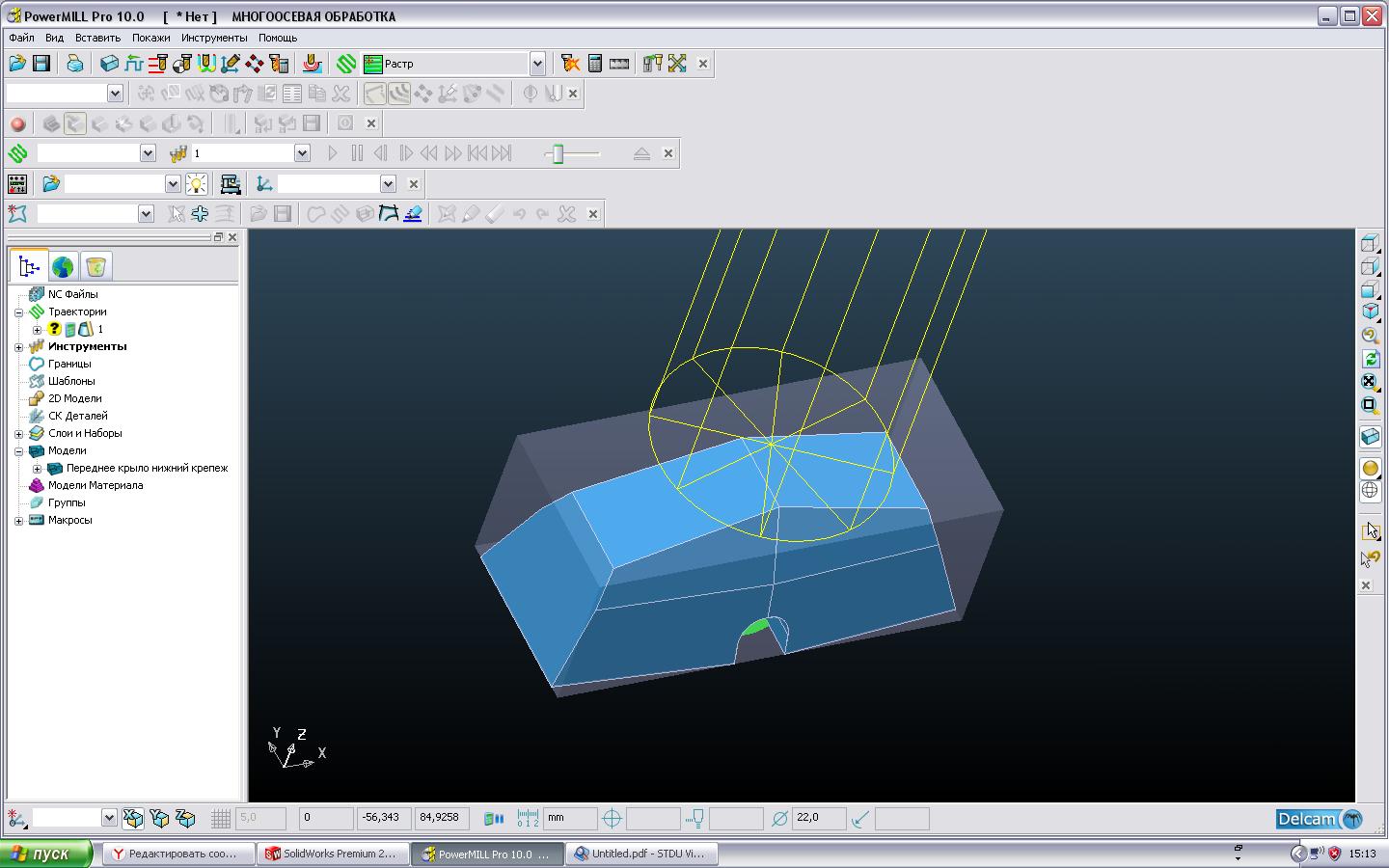Click the print icon in main toolbar
The height and width of the screenshot is (868, 1389).
(x=74, y=64)
